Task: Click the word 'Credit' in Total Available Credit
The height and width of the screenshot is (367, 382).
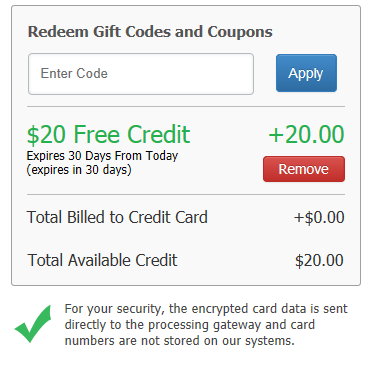Action: pyautogui.click(x=156, y=260)
